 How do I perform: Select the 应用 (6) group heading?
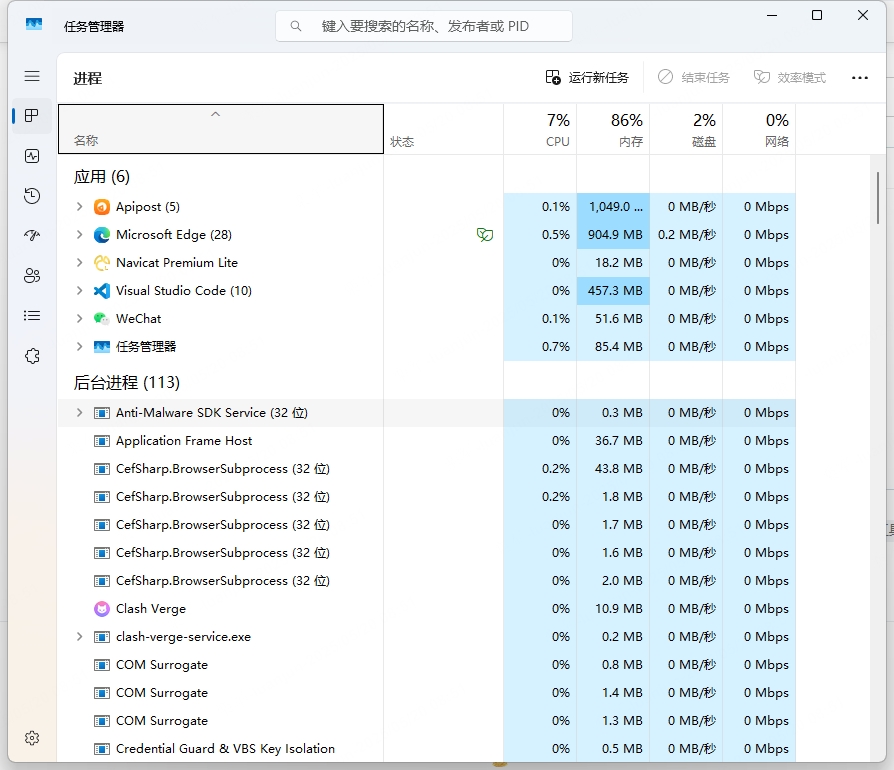pos(101,177)
